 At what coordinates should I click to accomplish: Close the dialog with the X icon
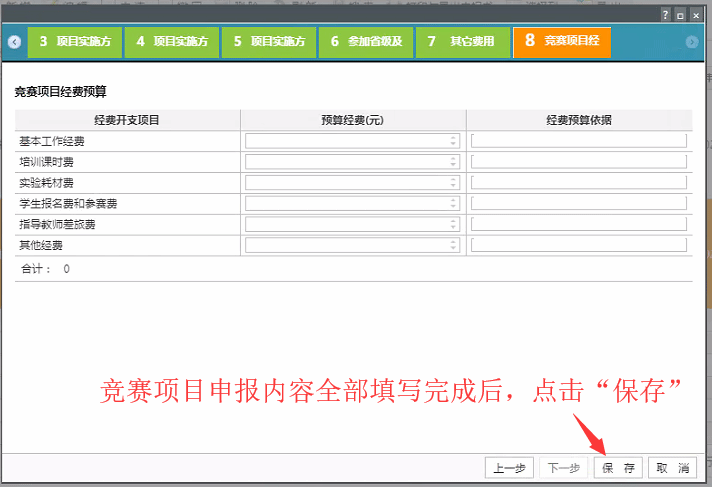695,16
